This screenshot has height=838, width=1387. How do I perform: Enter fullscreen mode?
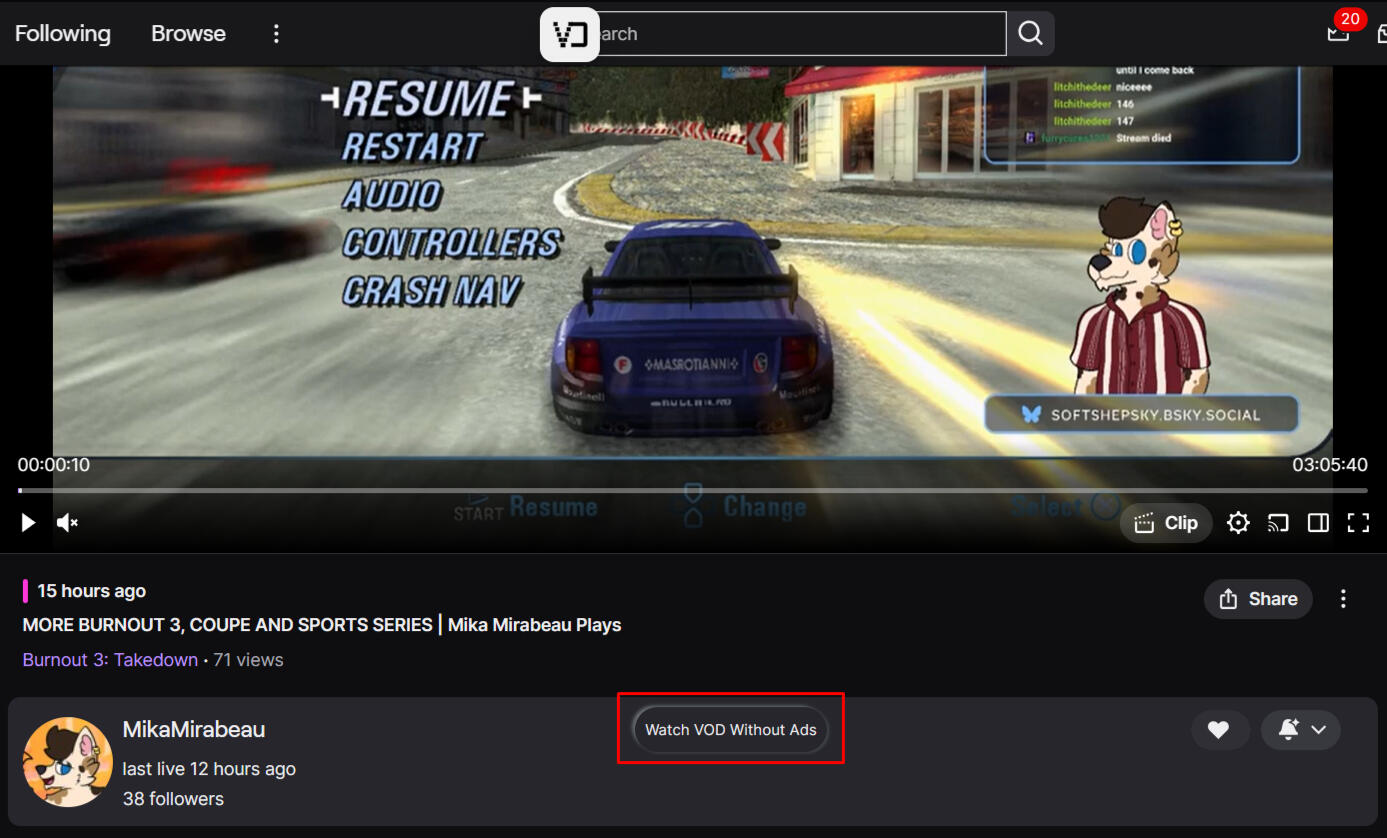1358,523
